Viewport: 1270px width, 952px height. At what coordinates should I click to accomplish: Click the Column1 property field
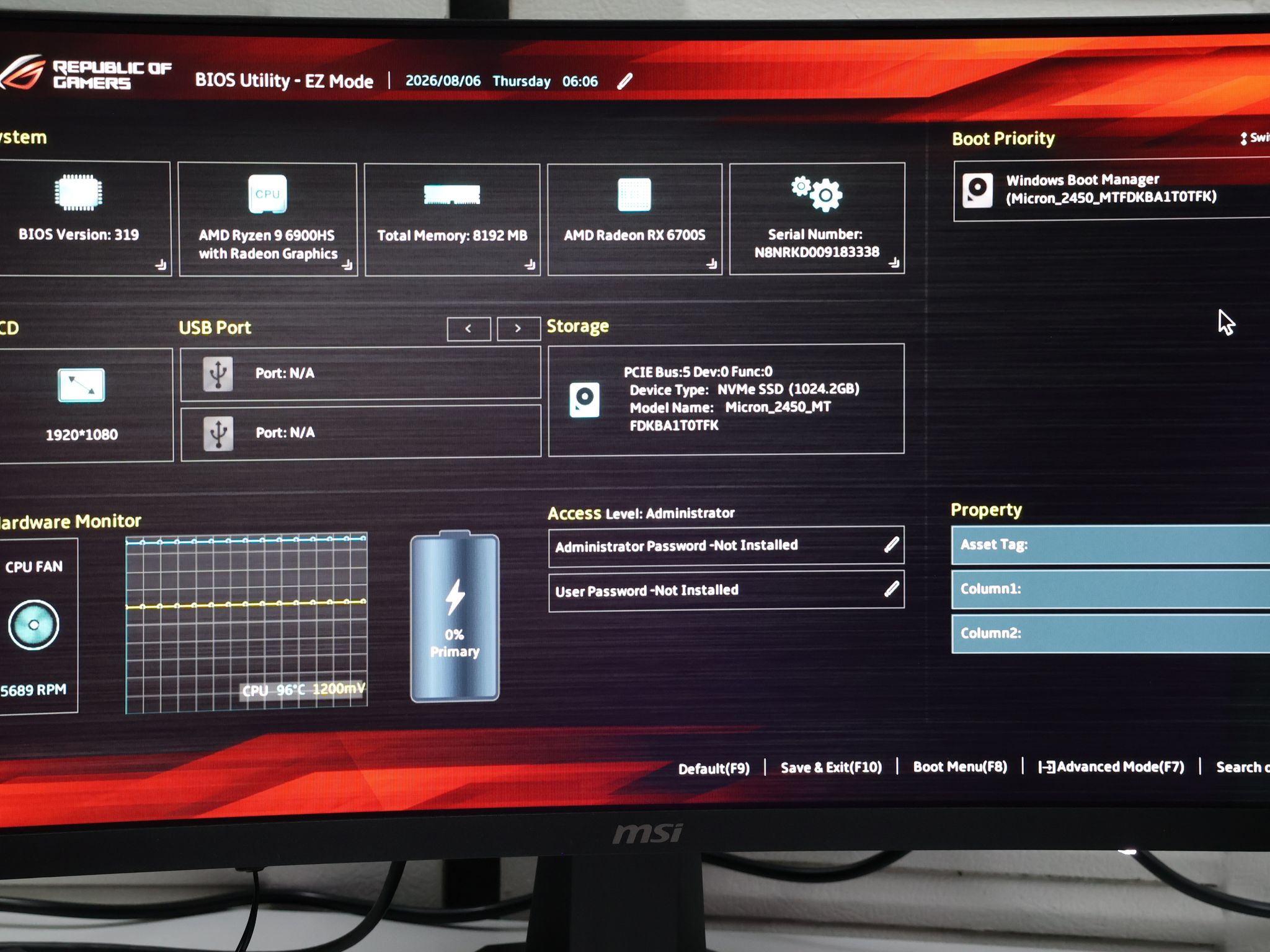click(1111, 589)
